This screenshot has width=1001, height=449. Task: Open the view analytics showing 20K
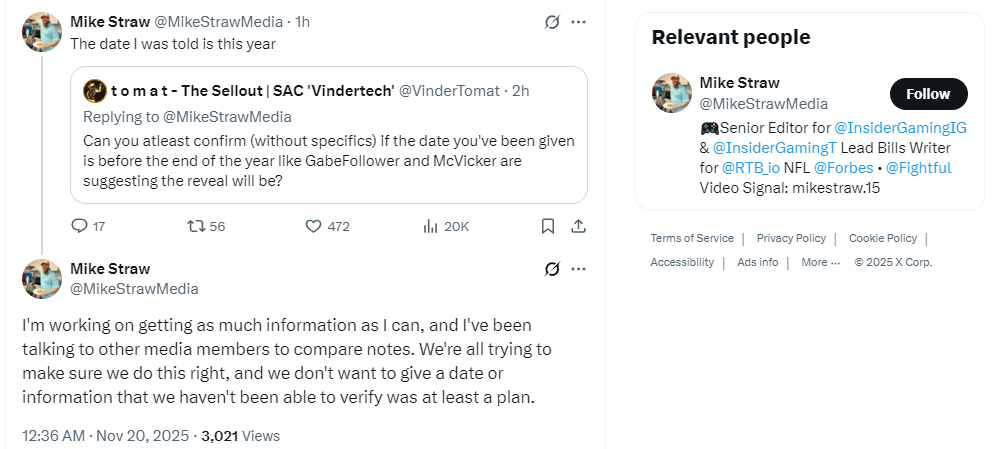point(430,226)
